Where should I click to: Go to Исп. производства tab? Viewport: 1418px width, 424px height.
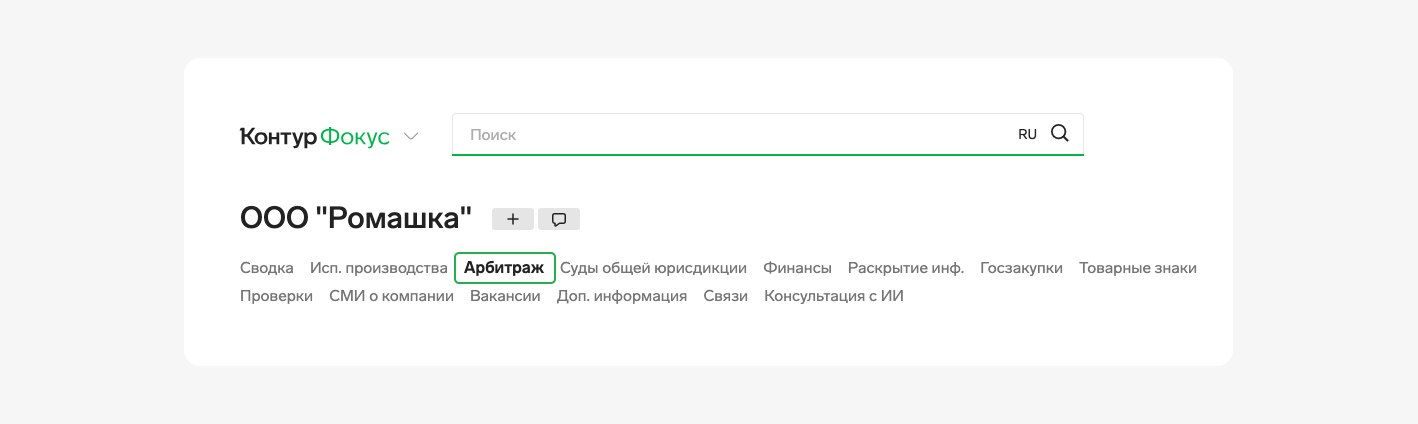(x=378, y=268)
